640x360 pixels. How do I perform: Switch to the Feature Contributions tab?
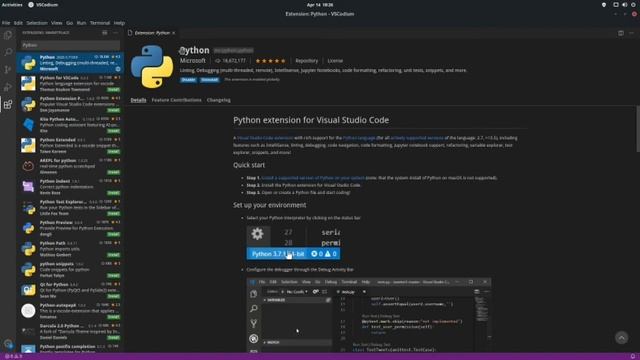coord(176,100)
